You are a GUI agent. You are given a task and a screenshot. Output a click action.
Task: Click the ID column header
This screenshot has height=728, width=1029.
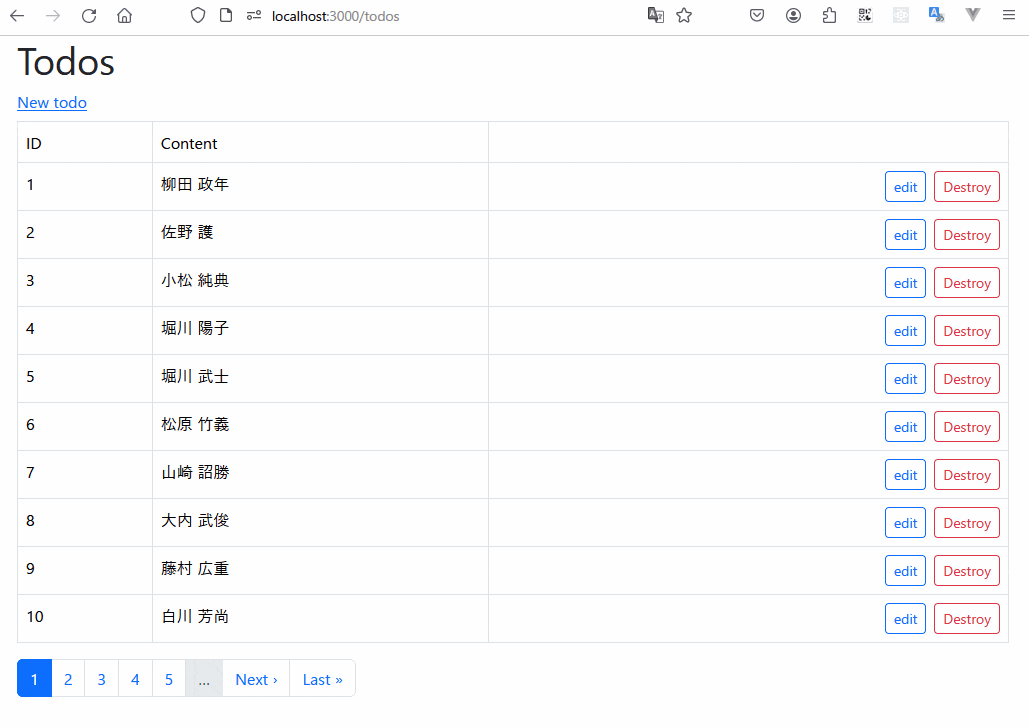pos(85,142)
